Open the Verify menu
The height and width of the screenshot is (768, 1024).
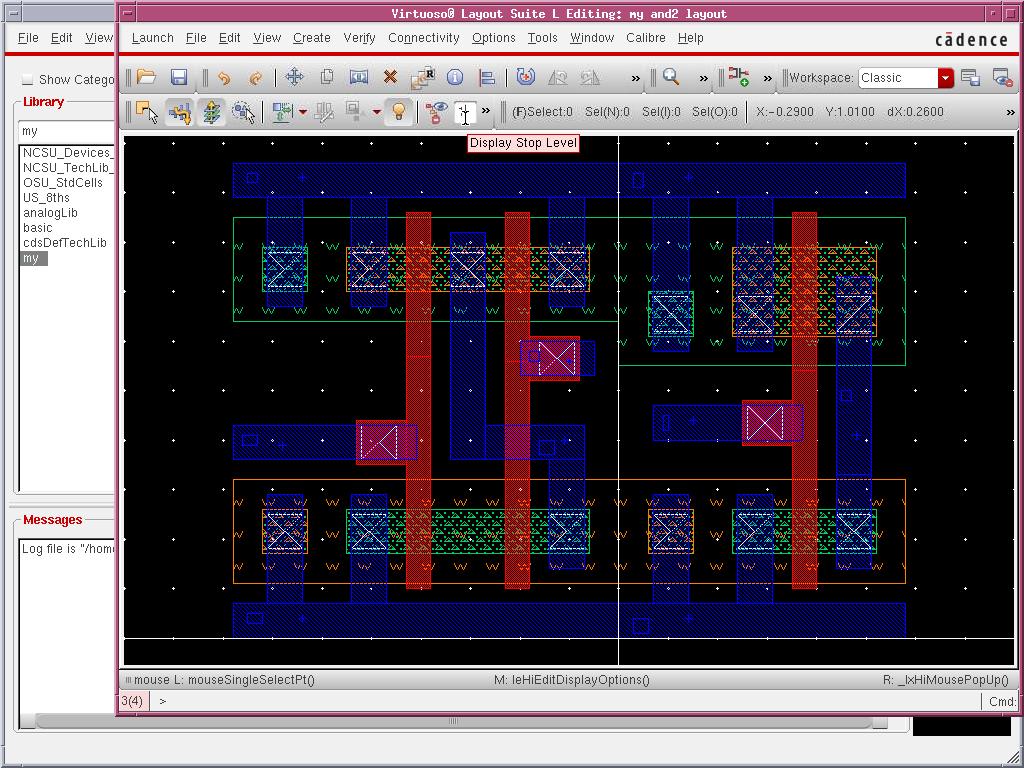point(359,38)
